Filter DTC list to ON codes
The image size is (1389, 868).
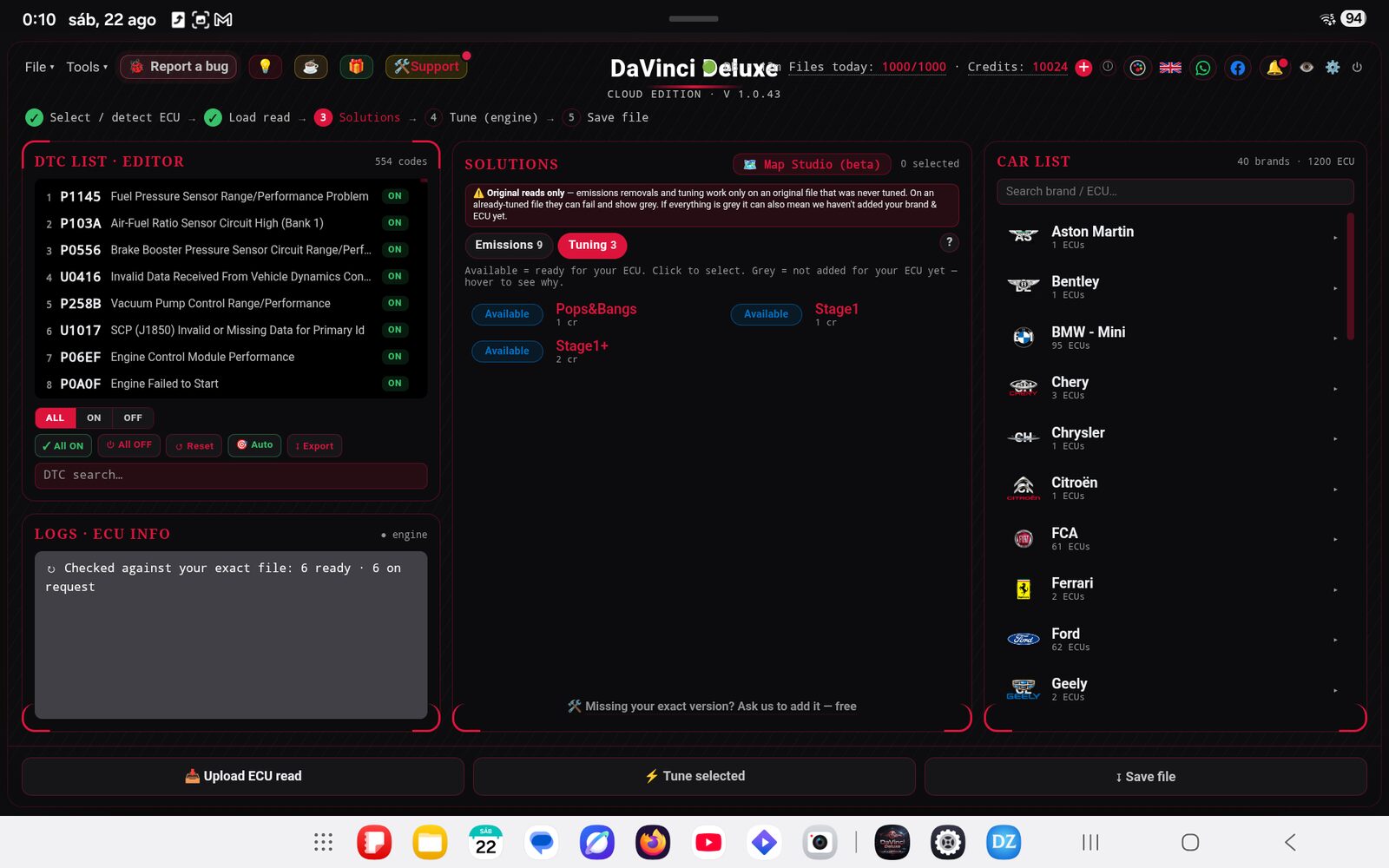click(x=94, y=418)
